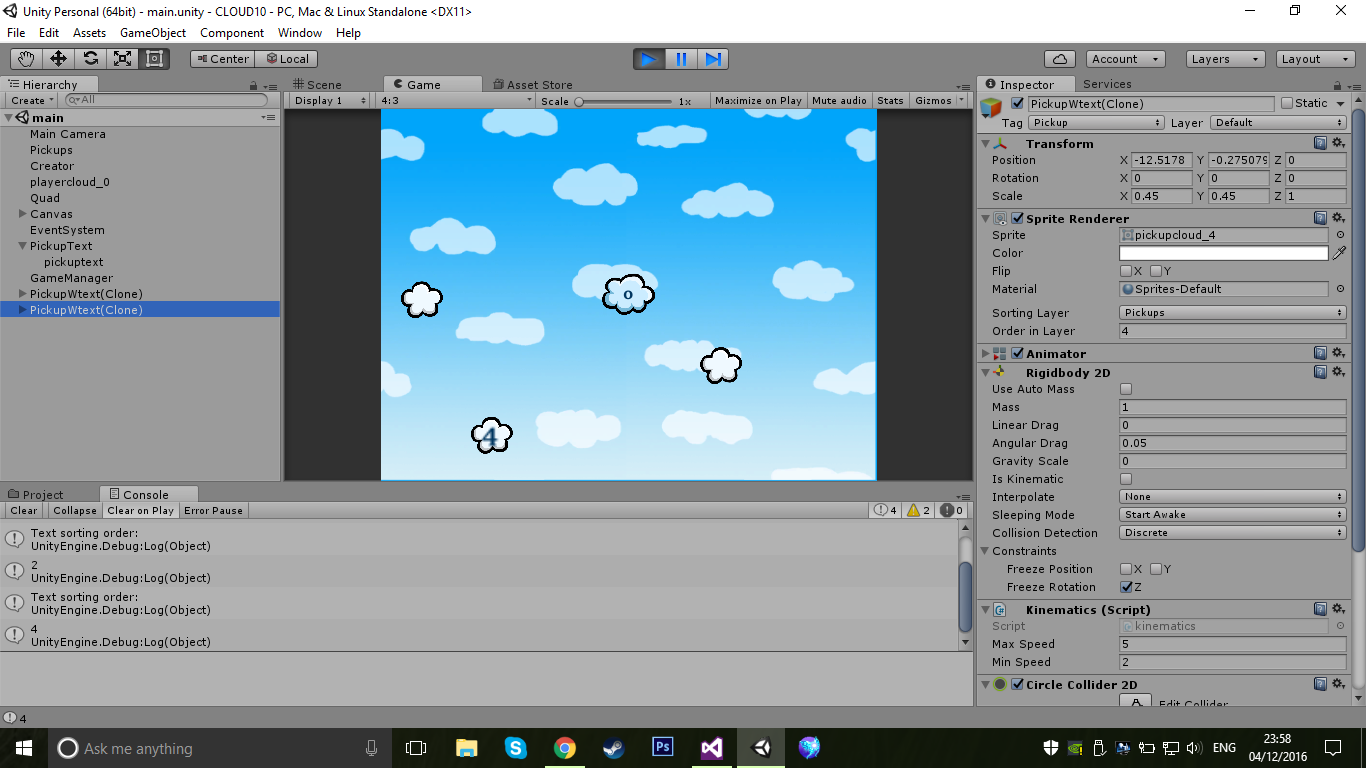This screenshot has height=768, width=1366.
Task: Click Mute audio button
Action: [x=839, y=101]
